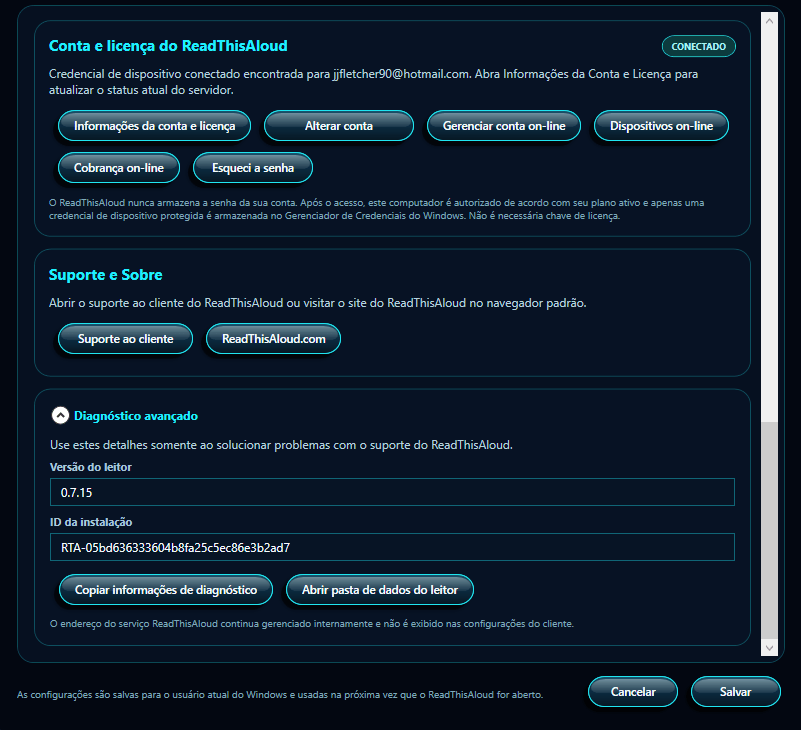Click the Diagnóstico avançado heading
801x730 pixels.
click(x=136, y=416)
